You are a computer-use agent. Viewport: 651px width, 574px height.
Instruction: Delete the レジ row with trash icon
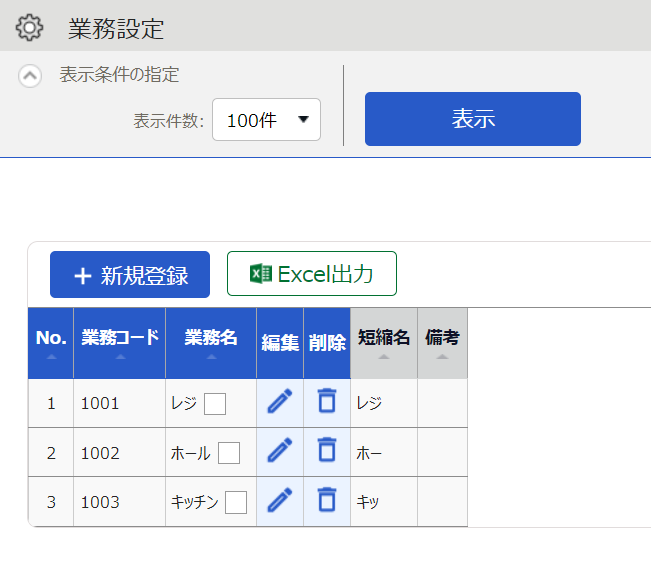[x=327, y=401]
